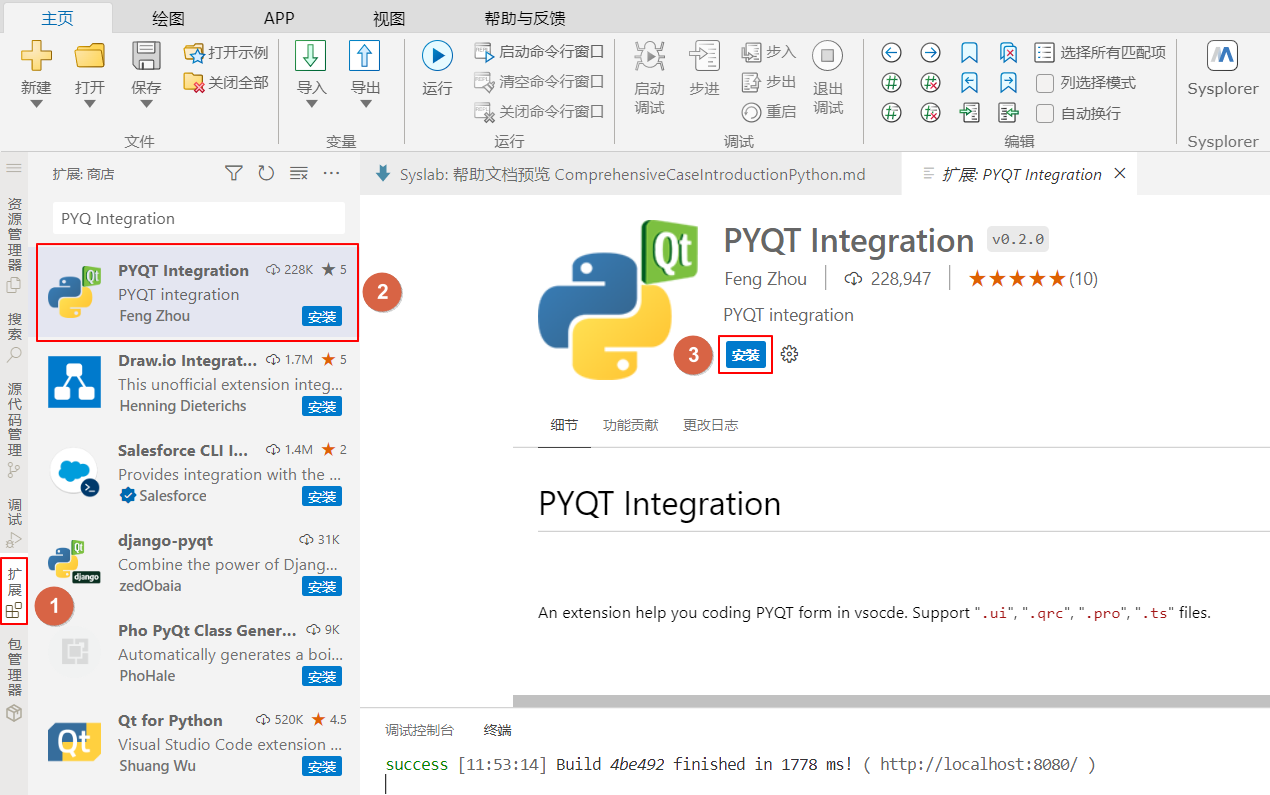This screenshot has width=1270, height=795.
Task: Install PYQT Integration via the 安装 button
Action: click(x=745, y=354)
